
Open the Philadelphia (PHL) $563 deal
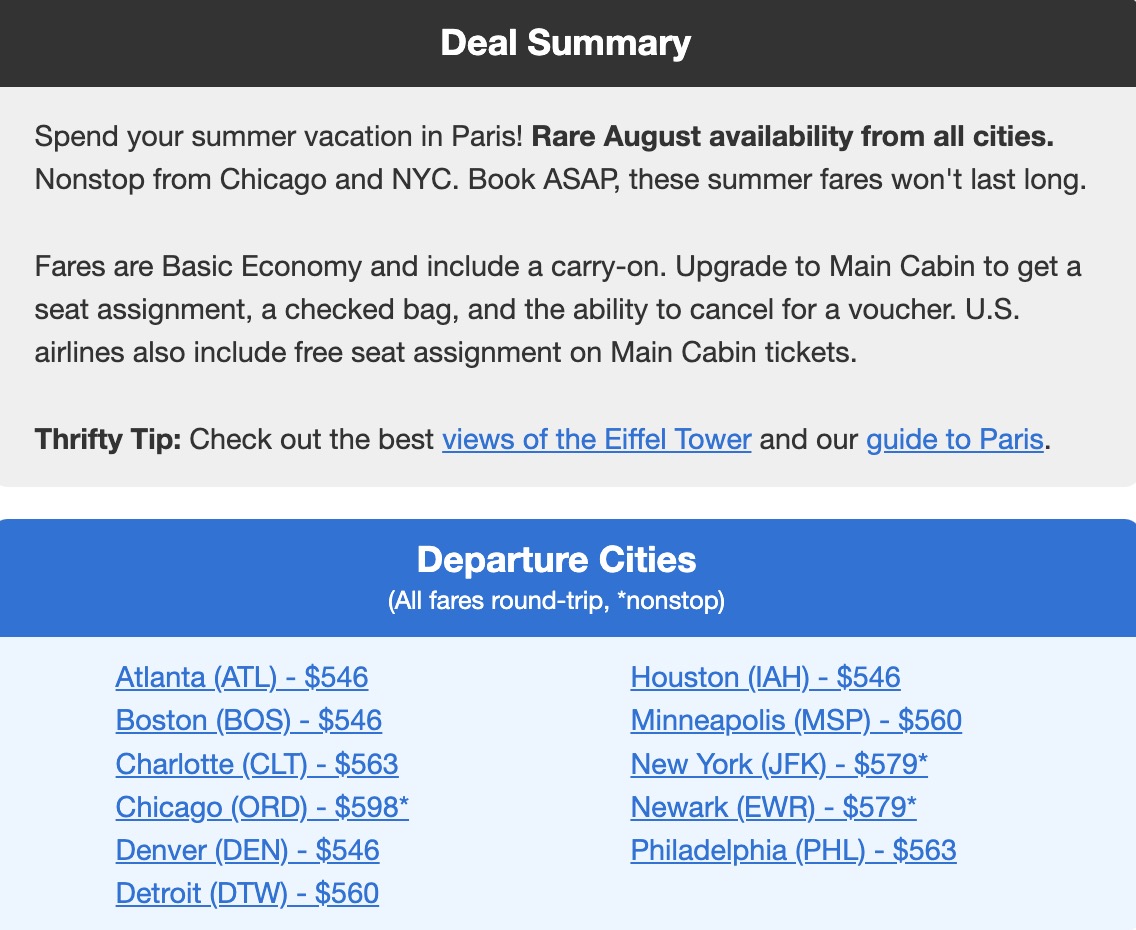[x=793, y=850]
